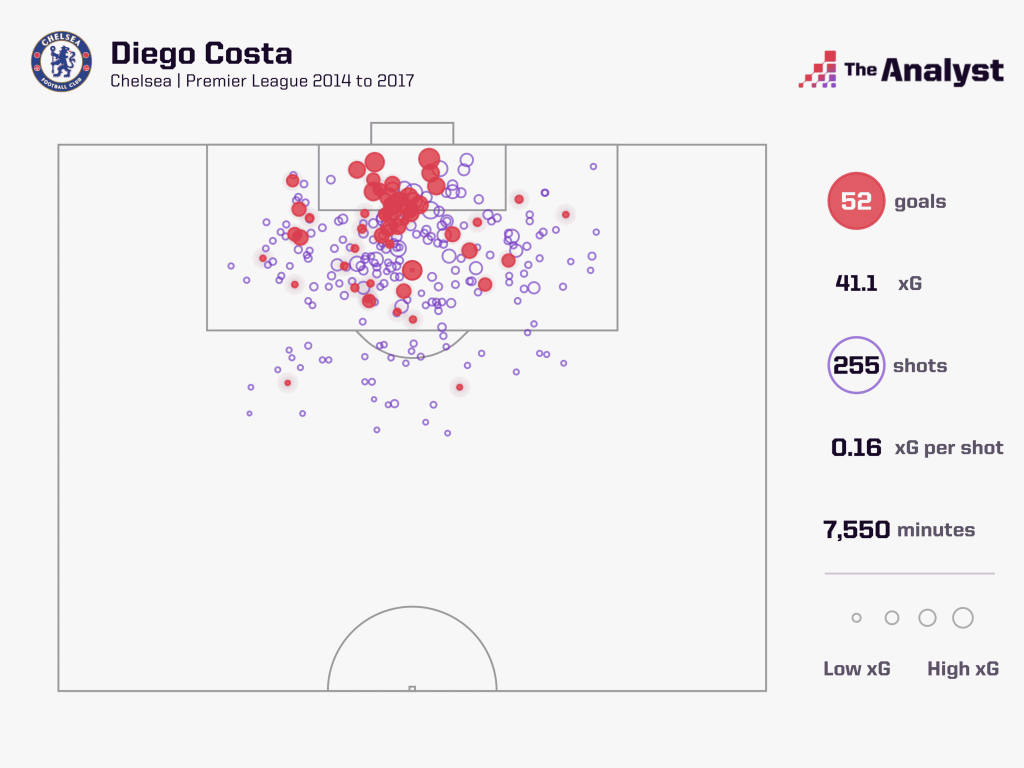
Task: Click the Chelsea Football Club crest
Action: (x=60, y=62)
